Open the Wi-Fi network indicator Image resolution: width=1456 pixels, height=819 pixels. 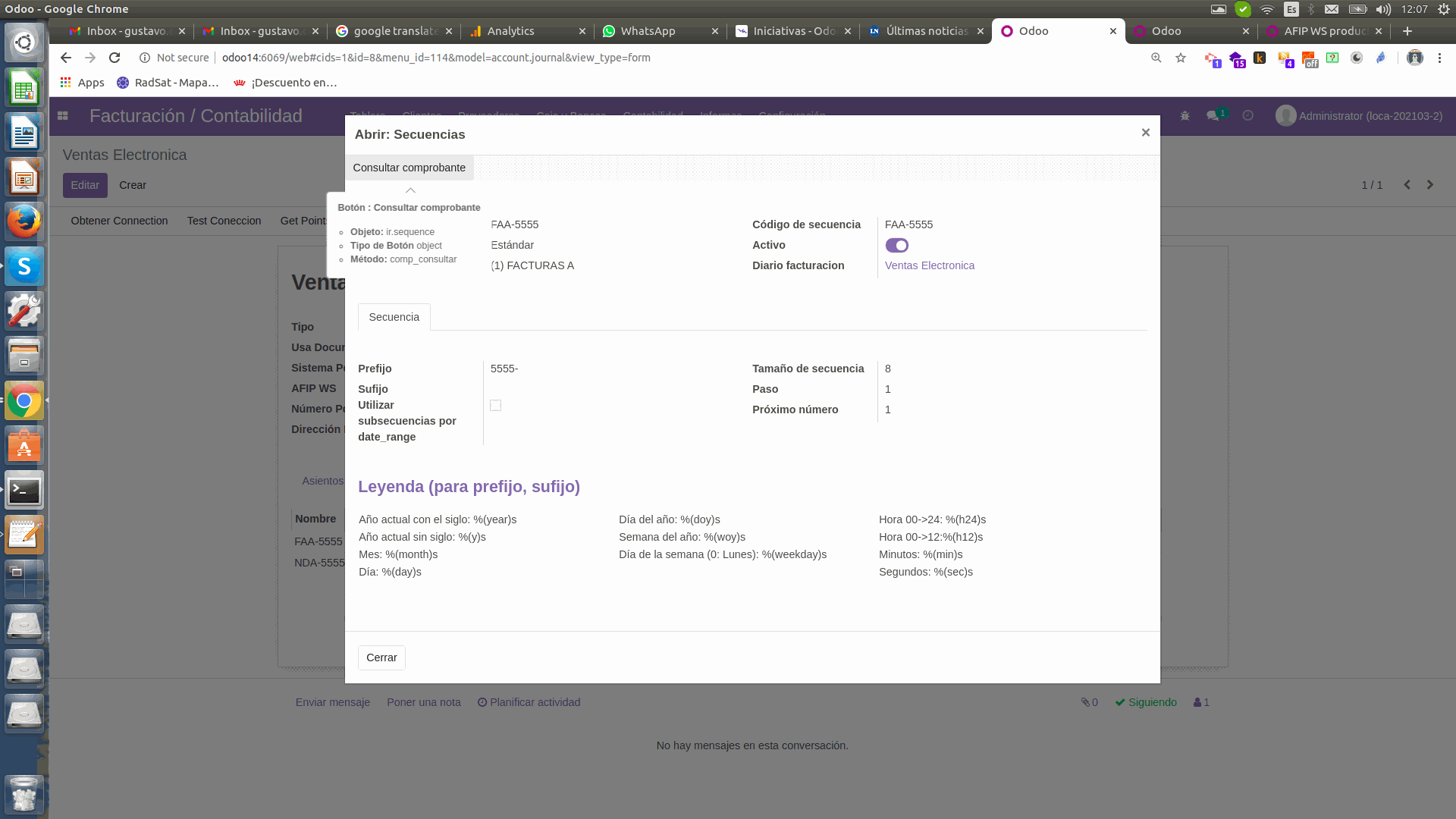click(x=1267, y=9)
